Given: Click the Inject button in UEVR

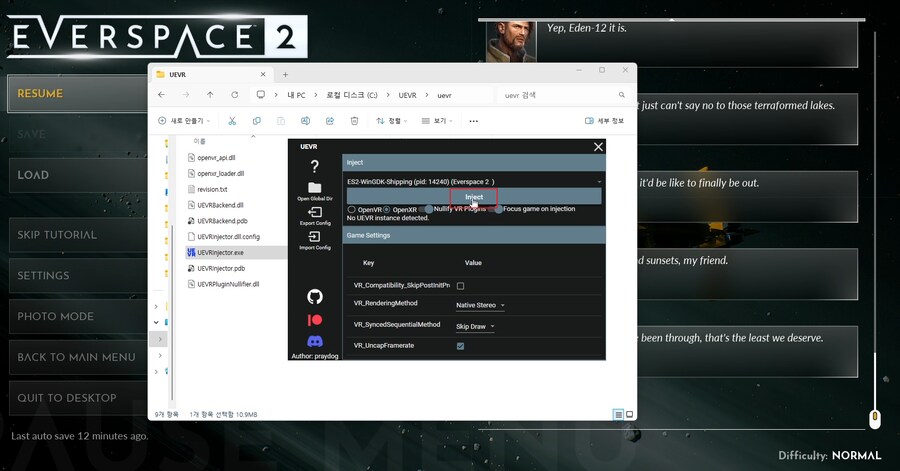Looking at the screenshot, I should click(474, 197).
